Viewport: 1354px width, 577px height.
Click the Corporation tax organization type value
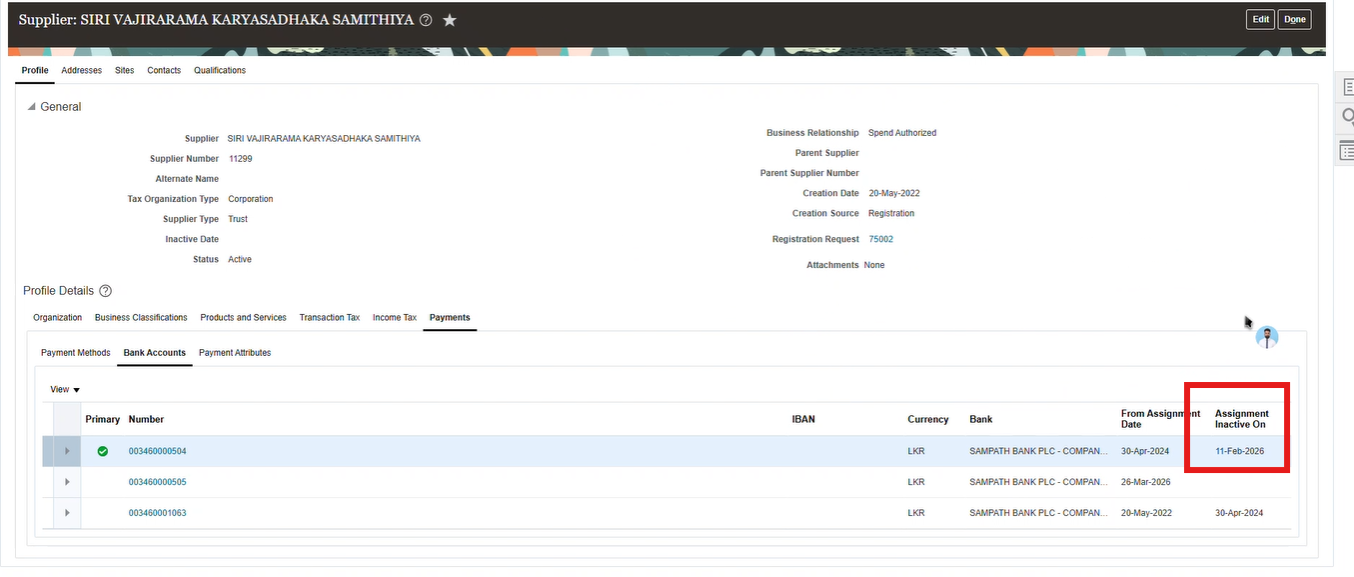click(x=250, y=199)
